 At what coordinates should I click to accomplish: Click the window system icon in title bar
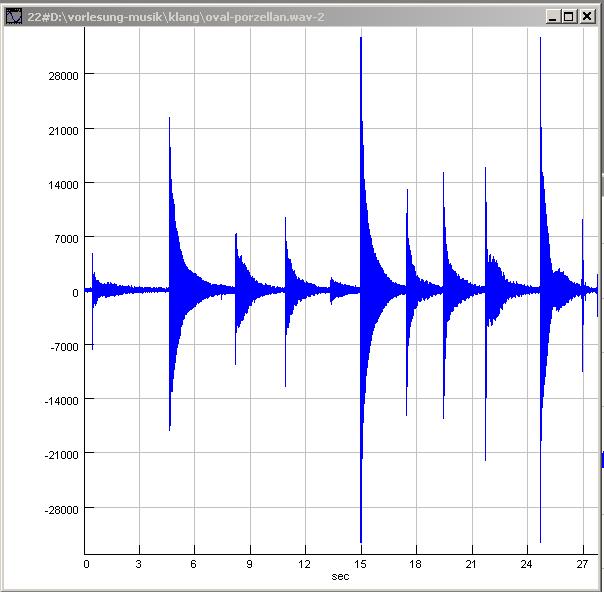(x=14, y=16)
